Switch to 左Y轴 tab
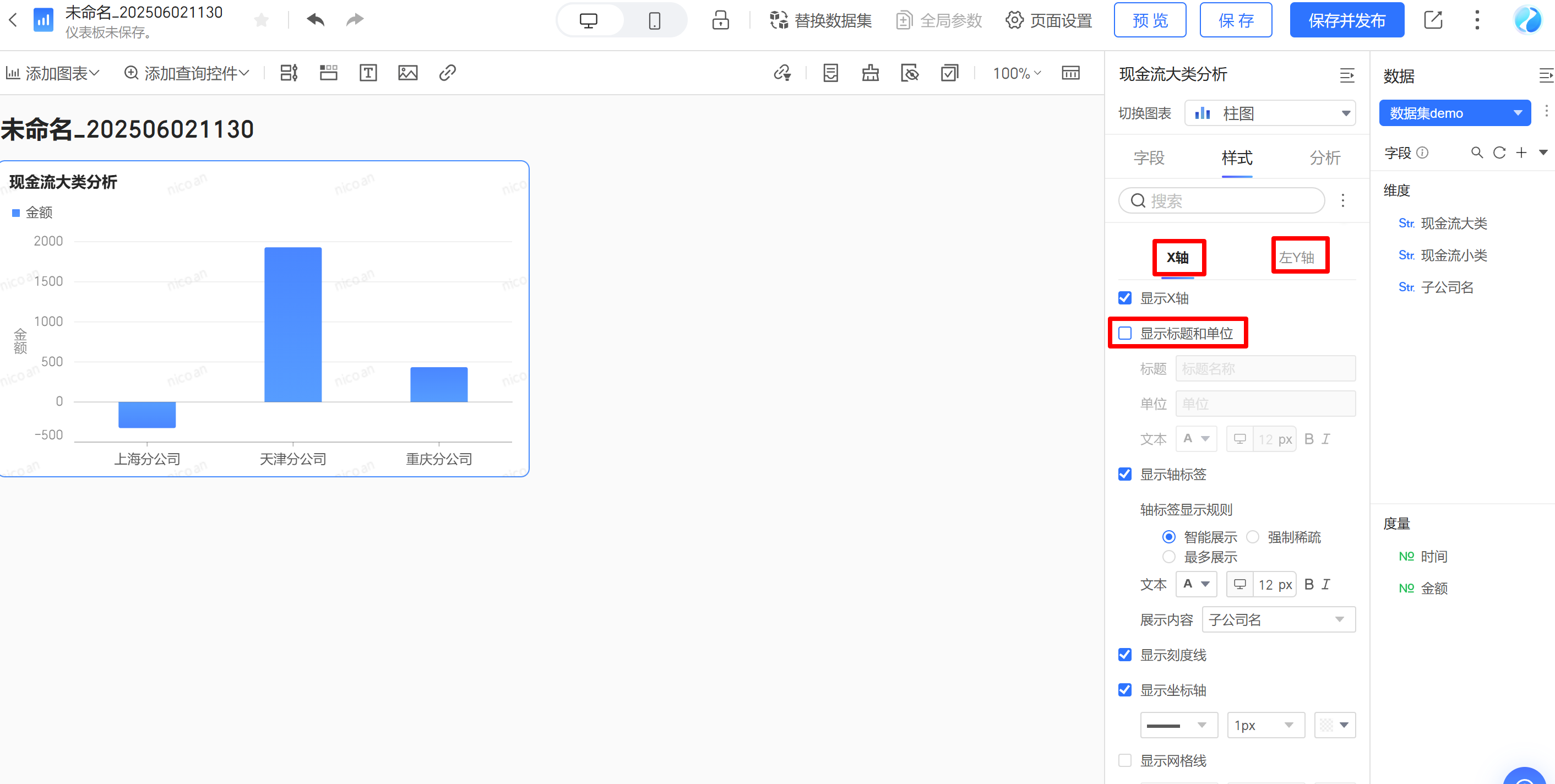This screenshot has width=1555, height=784. coord(1297,257)
